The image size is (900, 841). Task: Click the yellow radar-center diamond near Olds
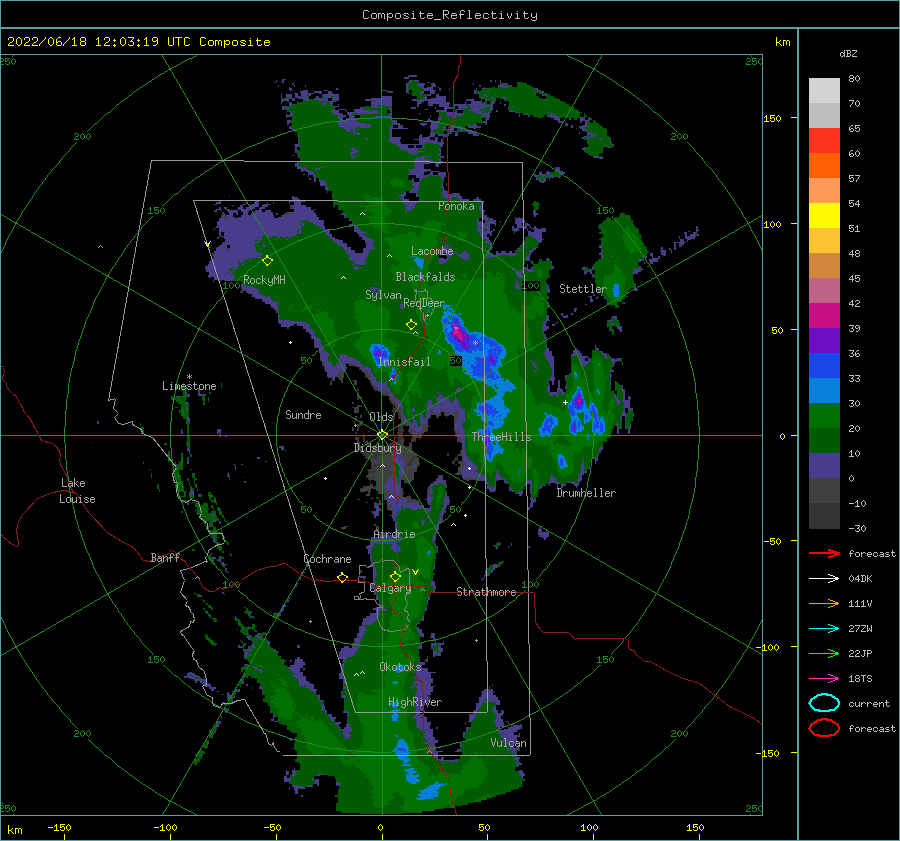pyautogui.click(x=382, y=435)
